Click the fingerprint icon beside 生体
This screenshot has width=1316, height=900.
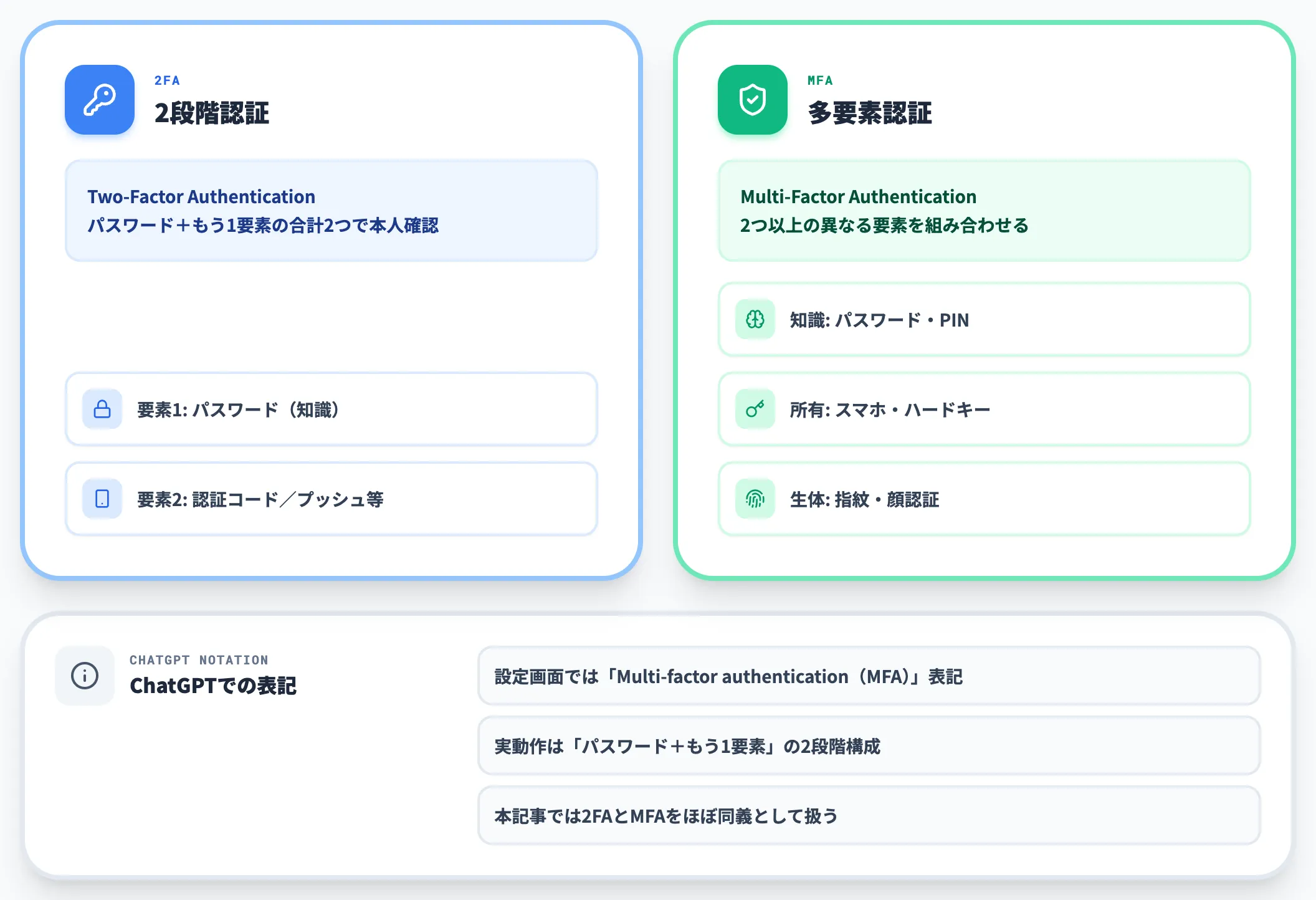(755, 499)
